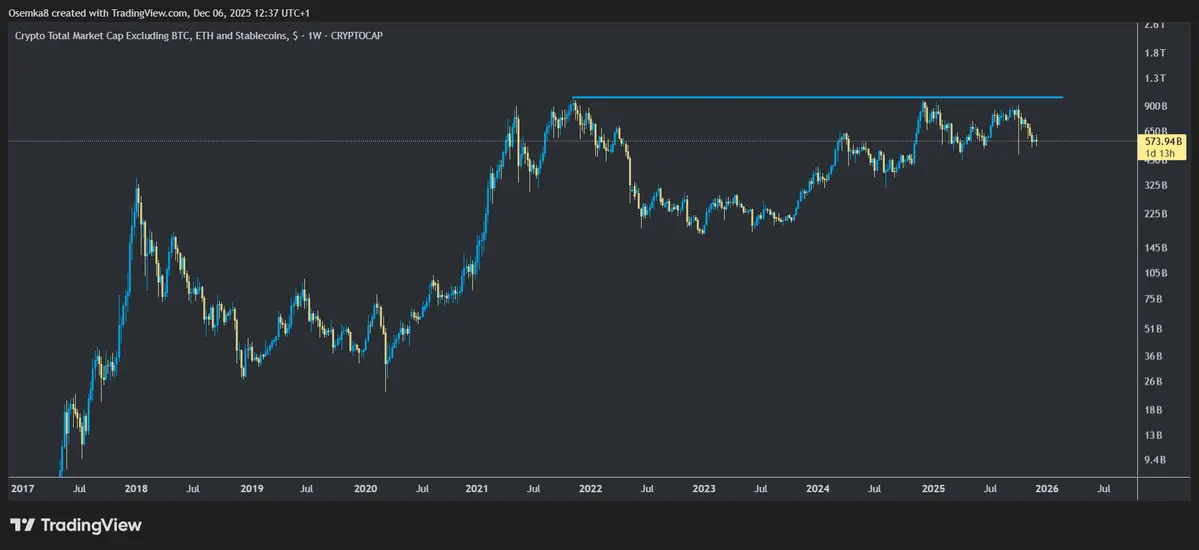Image resolution: width=1199 pixels, height=550 pixels.
Task: Click the 'Osemka8 created with TradingView.com' header text
Action: (x=96, y=13)
